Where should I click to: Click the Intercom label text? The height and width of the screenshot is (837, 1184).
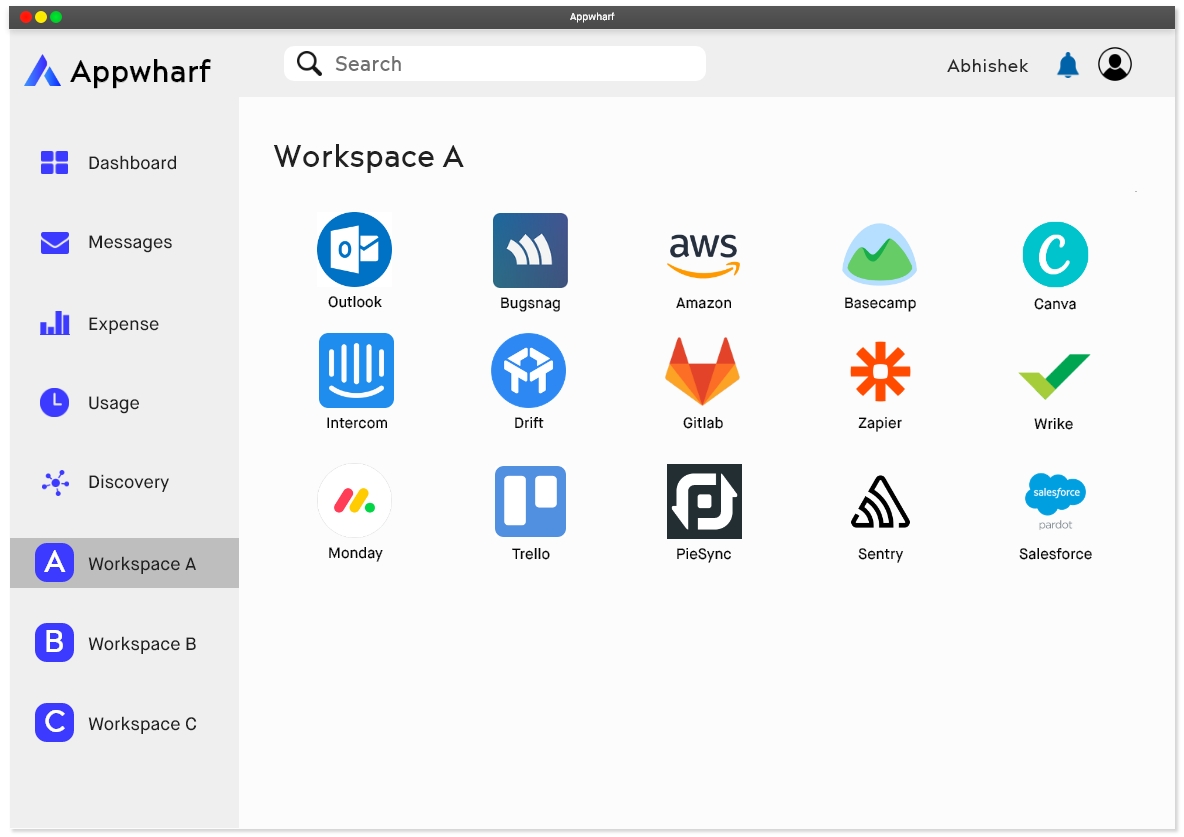coord(356,423)
